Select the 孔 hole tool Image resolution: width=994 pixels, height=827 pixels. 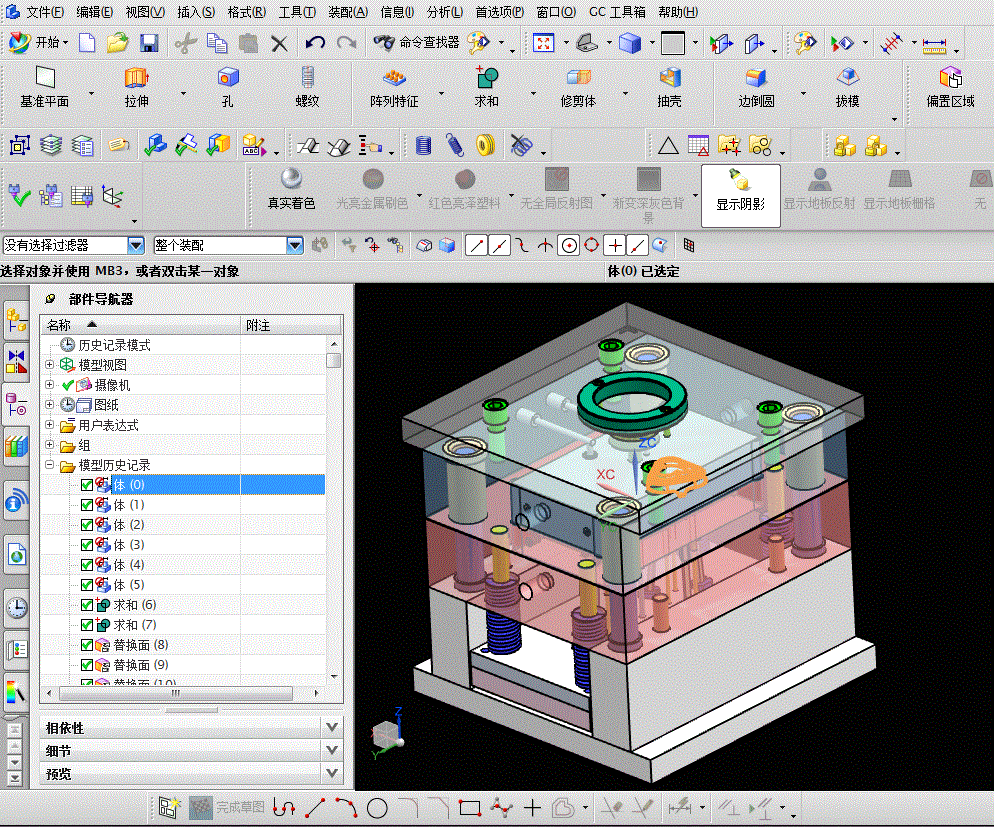pos(228,87)
